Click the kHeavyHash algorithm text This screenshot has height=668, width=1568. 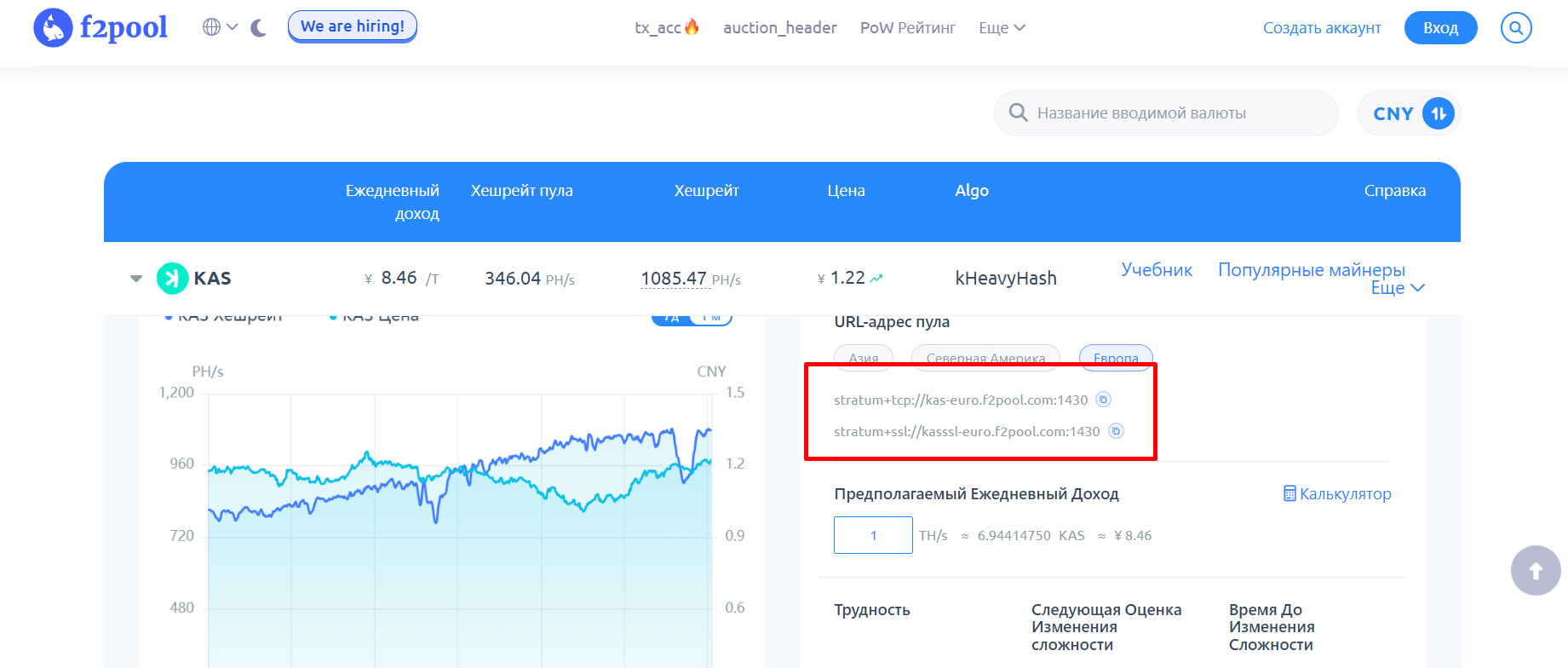click(x=1006, y=279)
